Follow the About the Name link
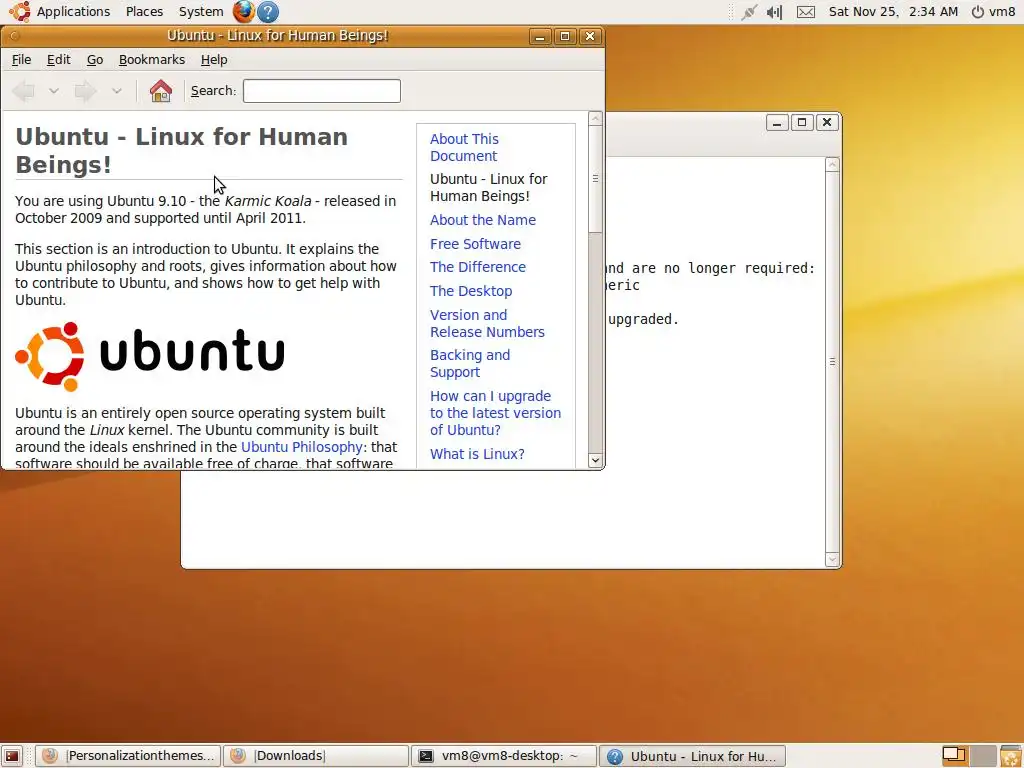Image resolution: width=1024 pixels, height=768 pixels. tap(483, 220)
